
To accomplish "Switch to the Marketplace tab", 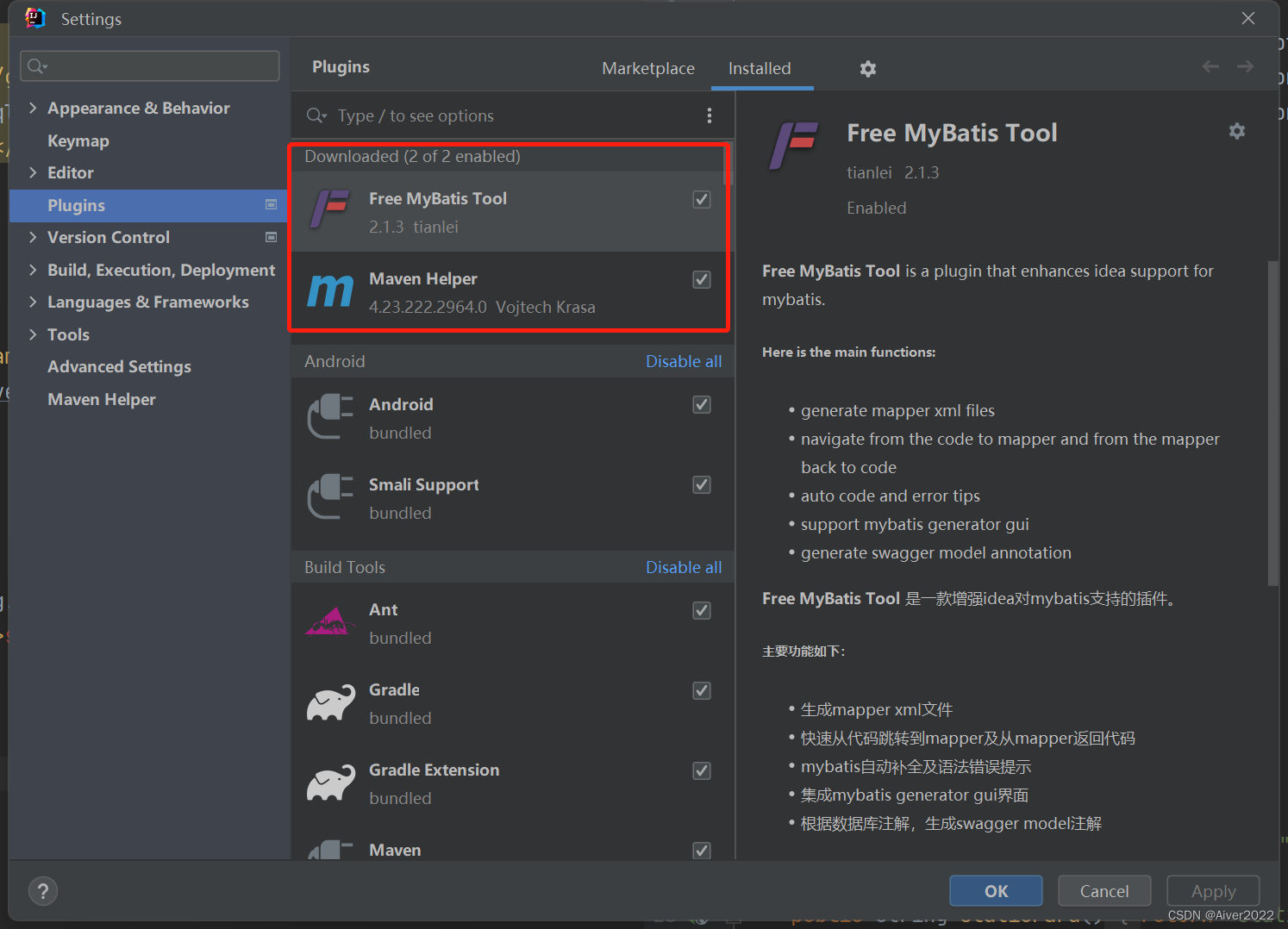I will point(648,68).
